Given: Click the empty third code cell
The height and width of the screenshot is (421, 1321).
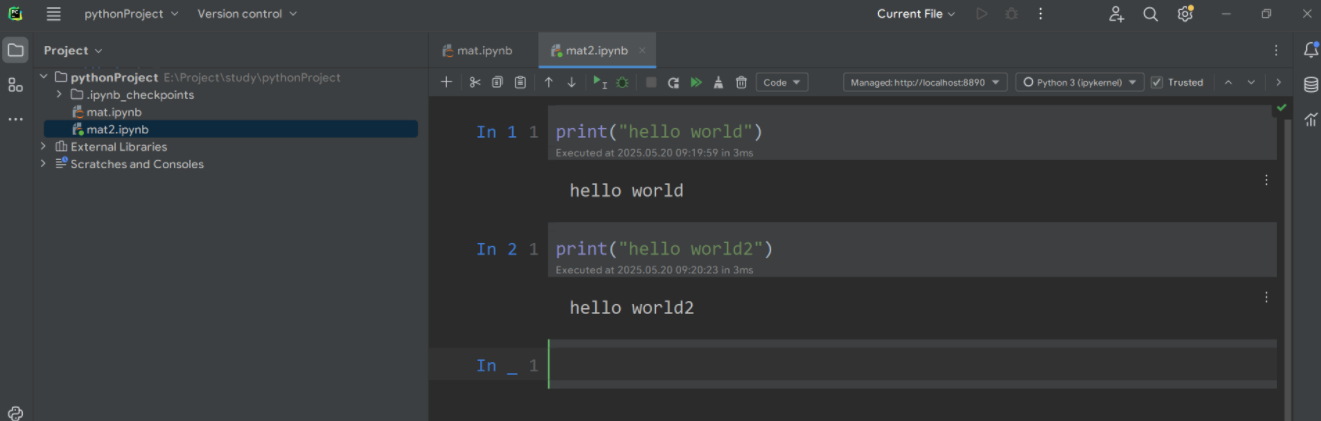Looking at the screenshot, I should (912, 365).
